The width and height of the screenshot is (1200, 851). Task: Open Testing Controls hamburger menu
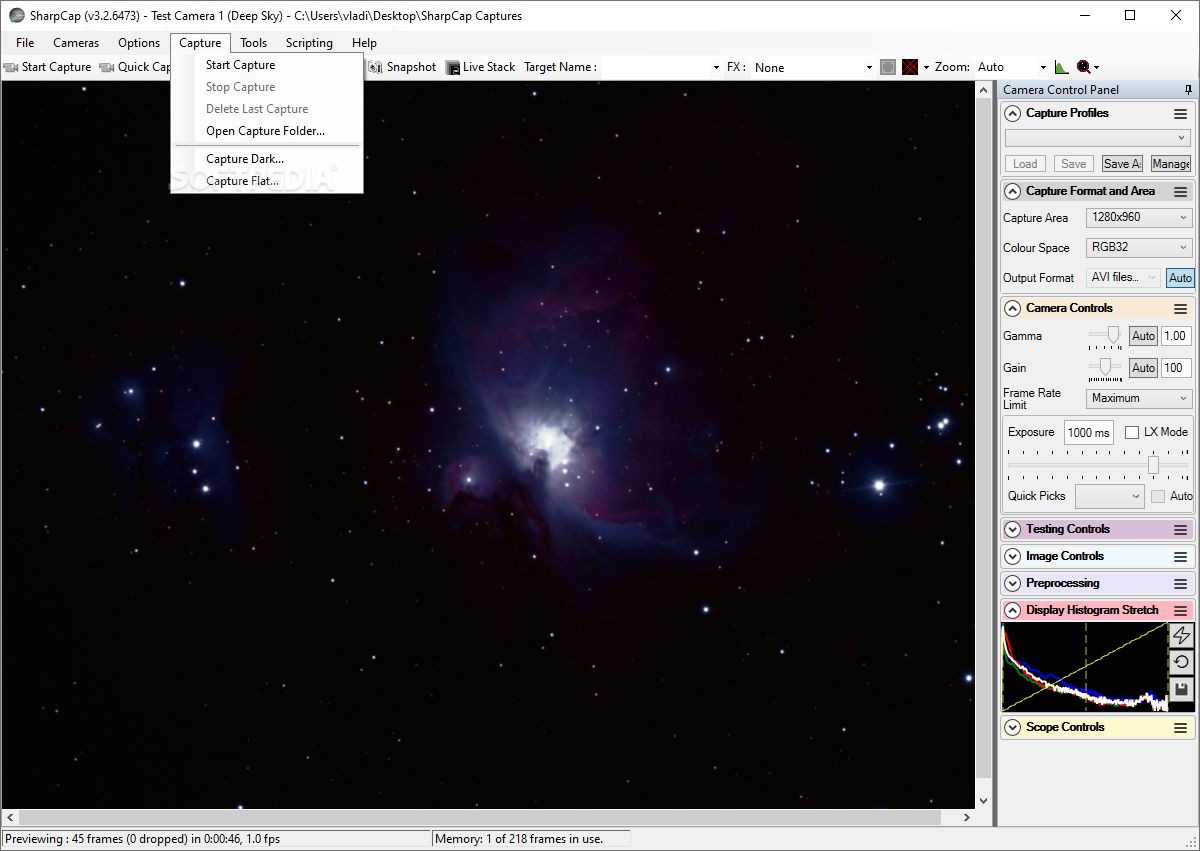point(1181,530)
